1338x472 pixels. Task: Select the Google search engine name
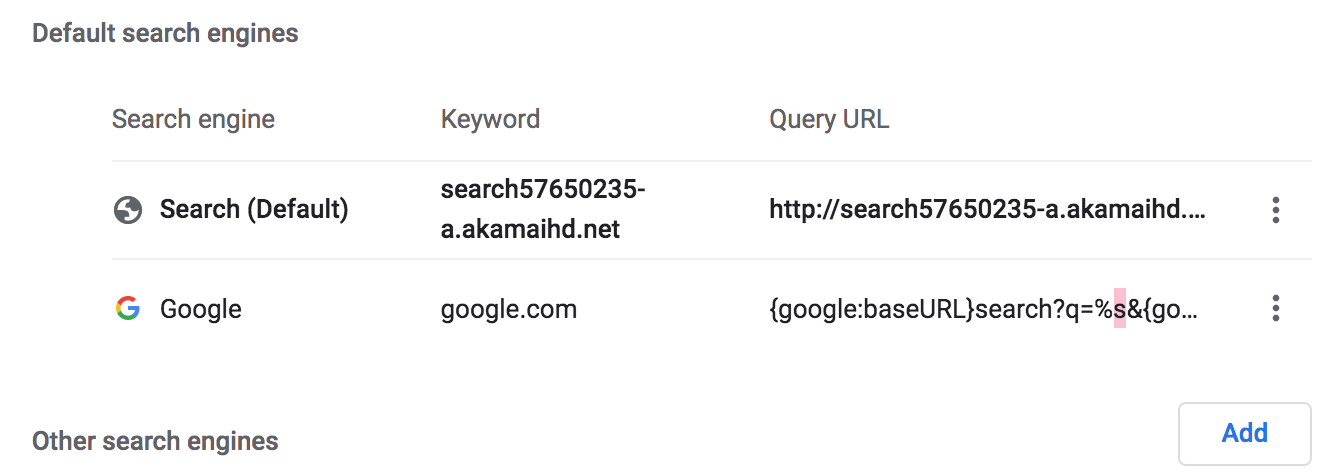pyautogui.click(x=201, y=309)
